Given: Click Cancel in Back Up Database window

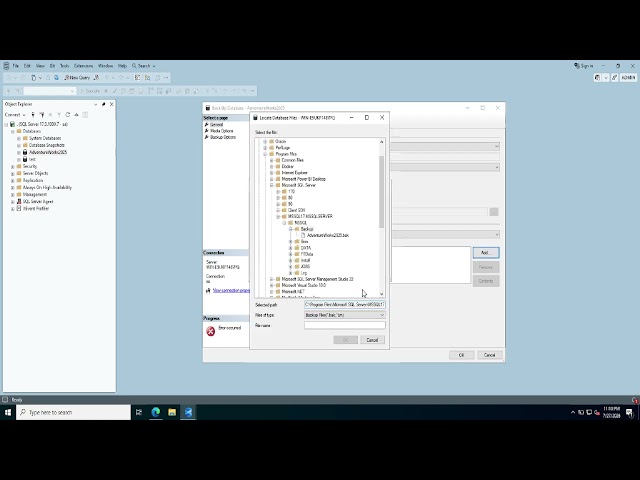Looking at the screenshot, I should click(489, 355).
